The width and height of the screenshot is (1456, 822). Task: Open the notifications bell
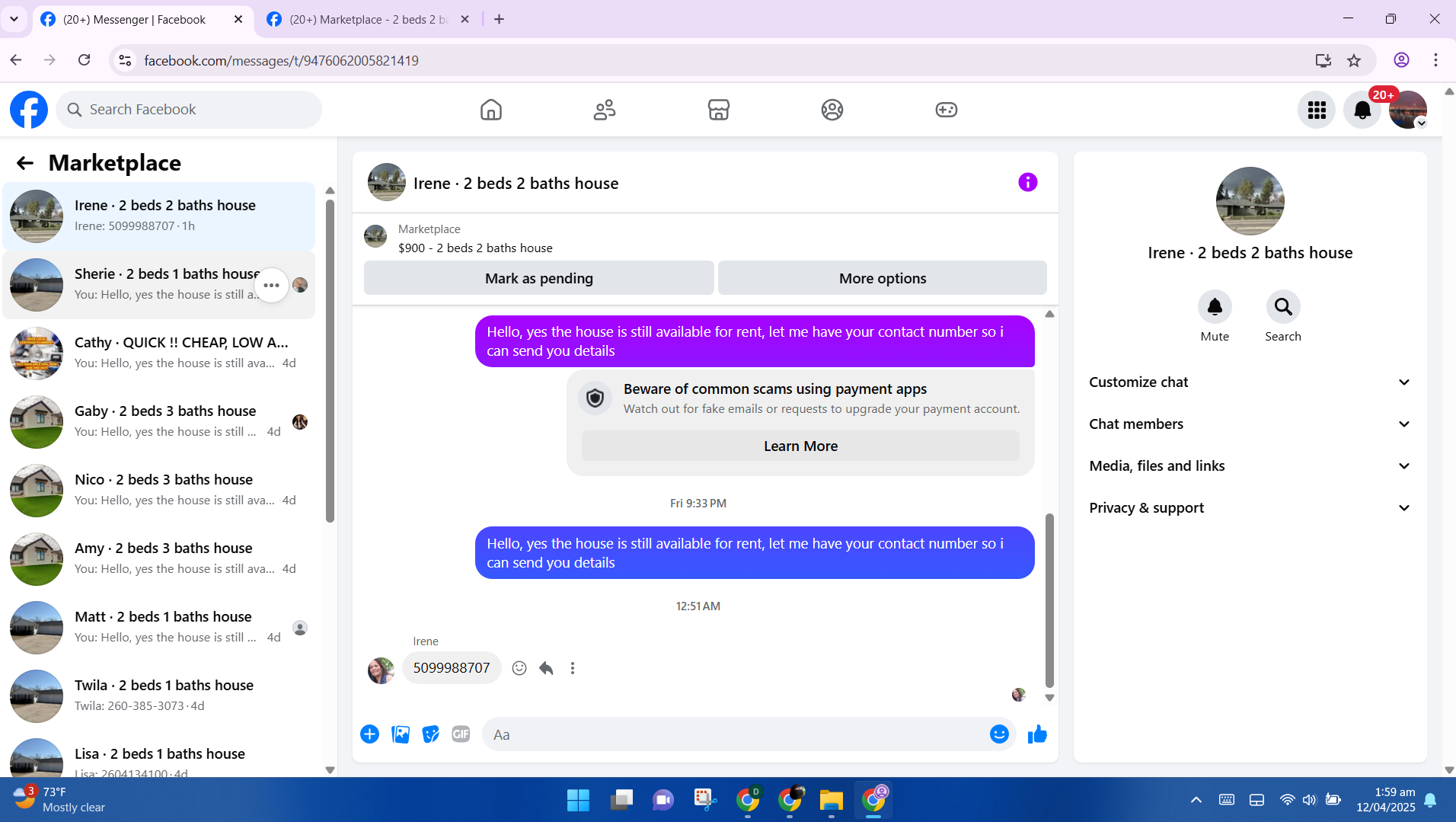(1362, 110)
